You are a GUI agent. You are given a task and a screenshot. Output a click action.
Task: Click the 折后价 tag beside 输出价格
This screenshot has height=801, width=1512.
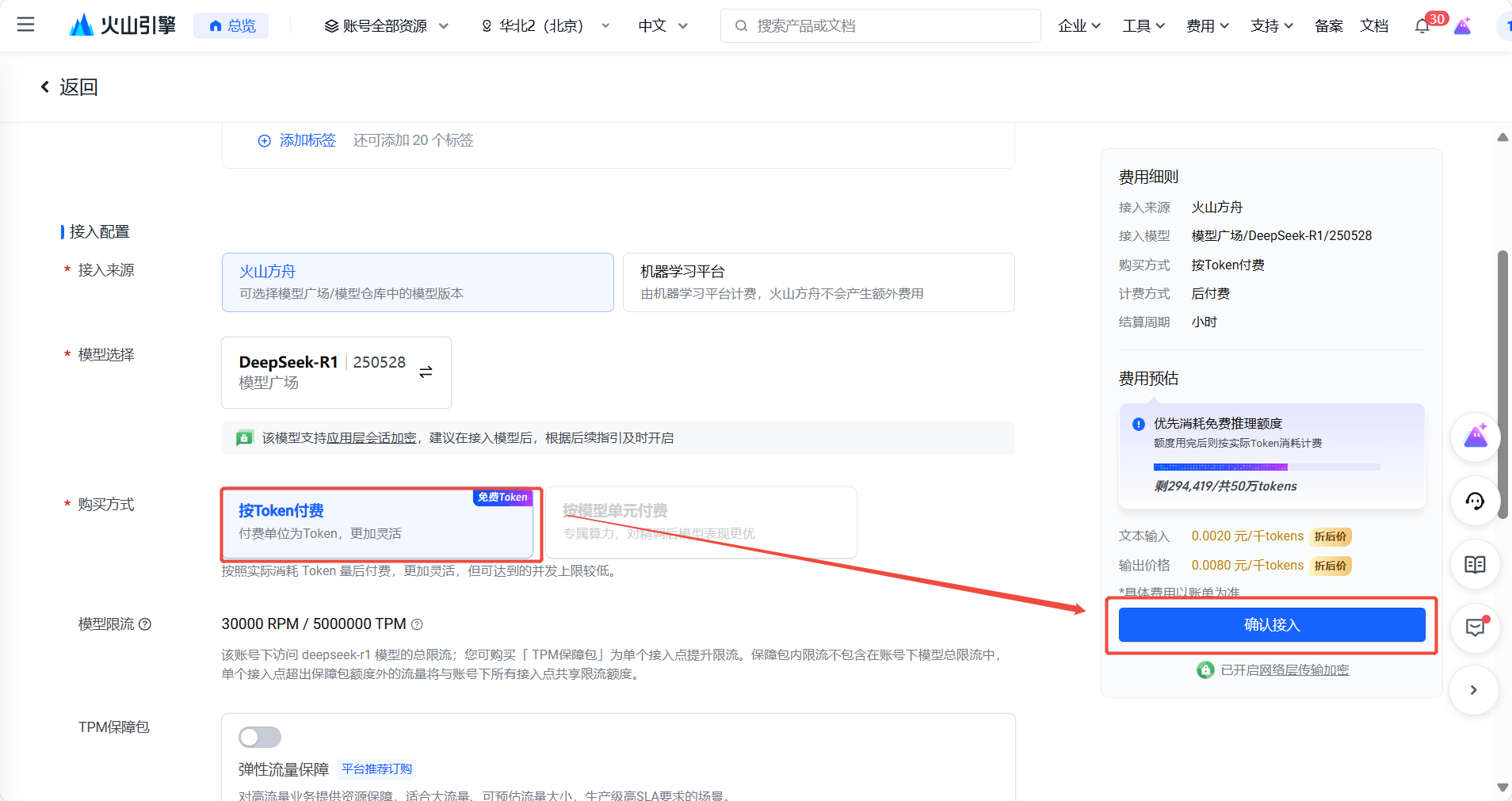1331,566
